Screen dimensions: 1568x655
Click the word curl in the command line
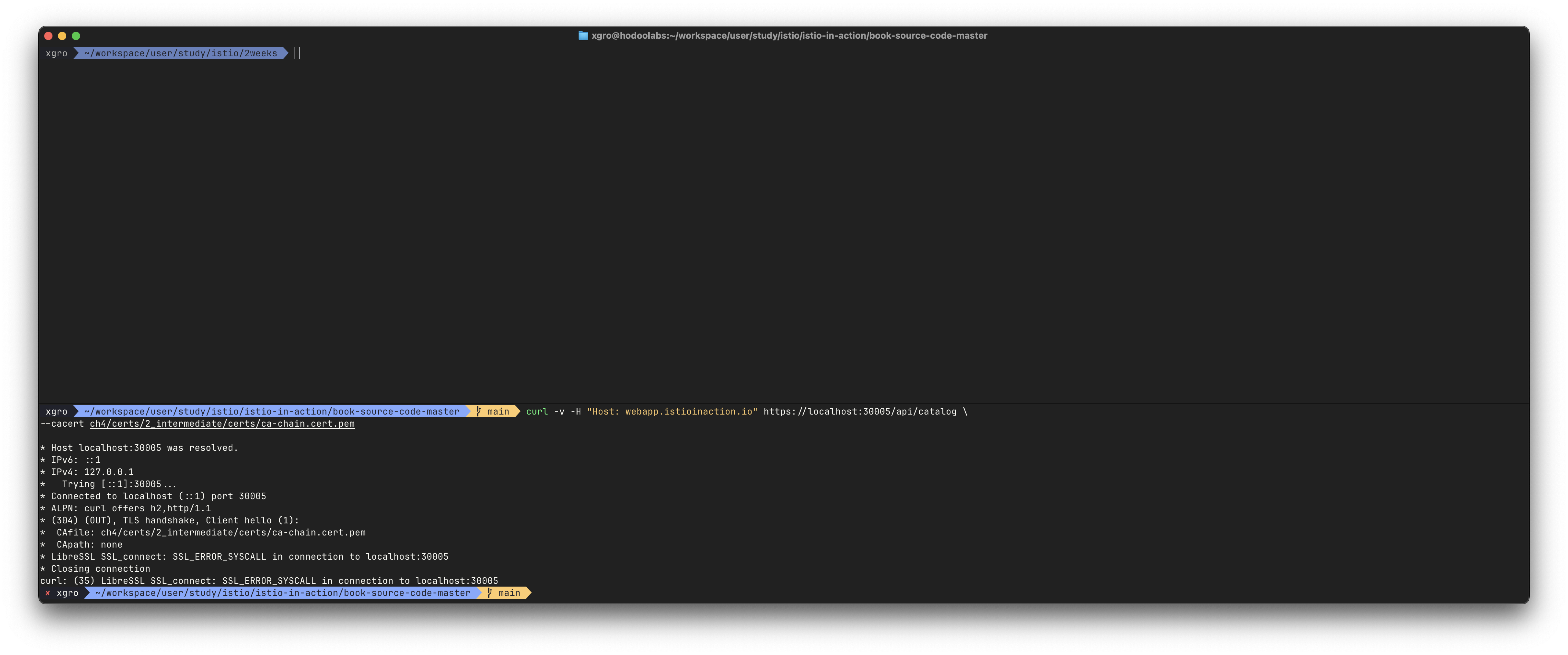click(537, 411)
